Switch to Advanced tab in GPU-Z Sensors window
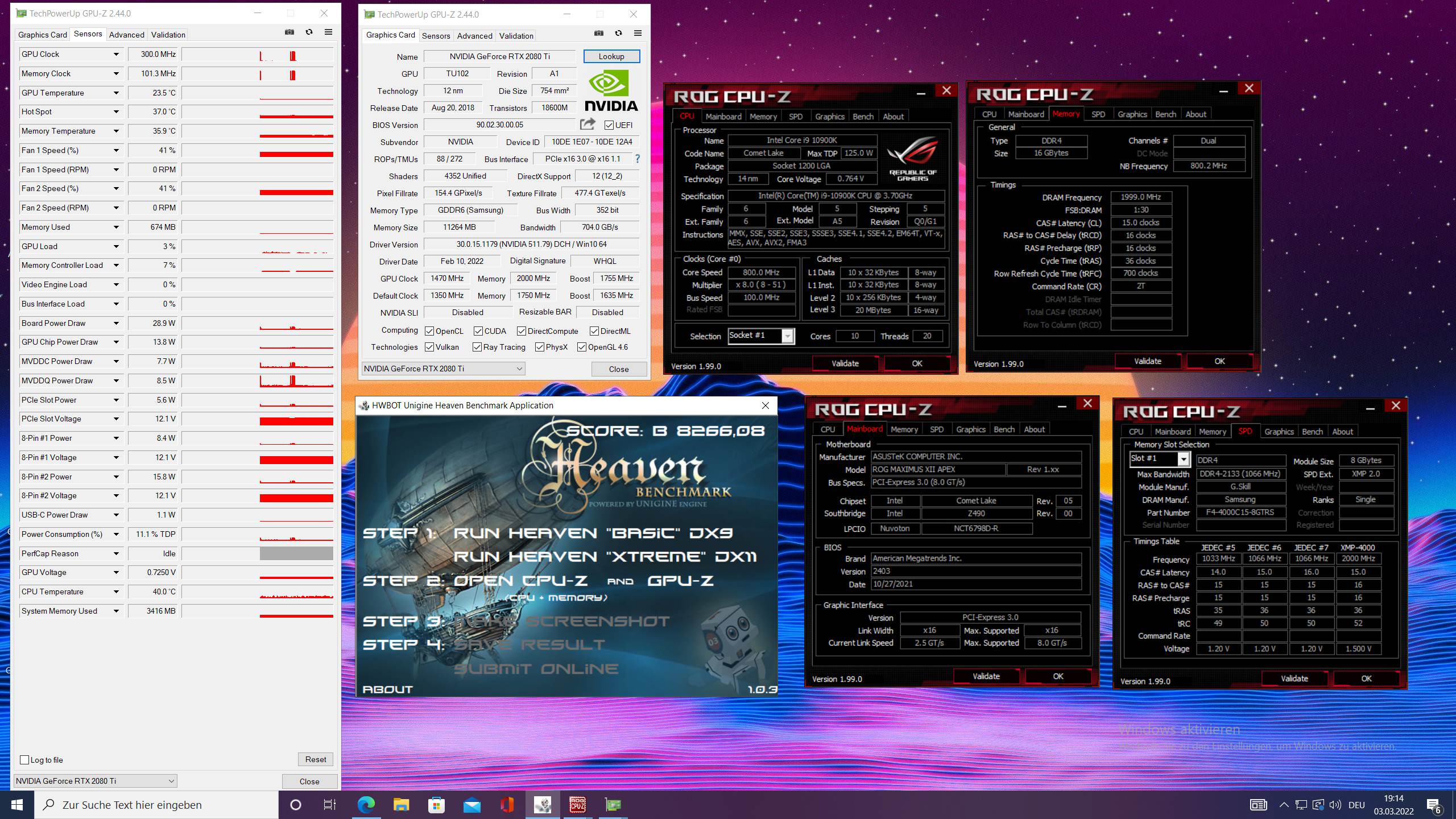 pos(127,35)
